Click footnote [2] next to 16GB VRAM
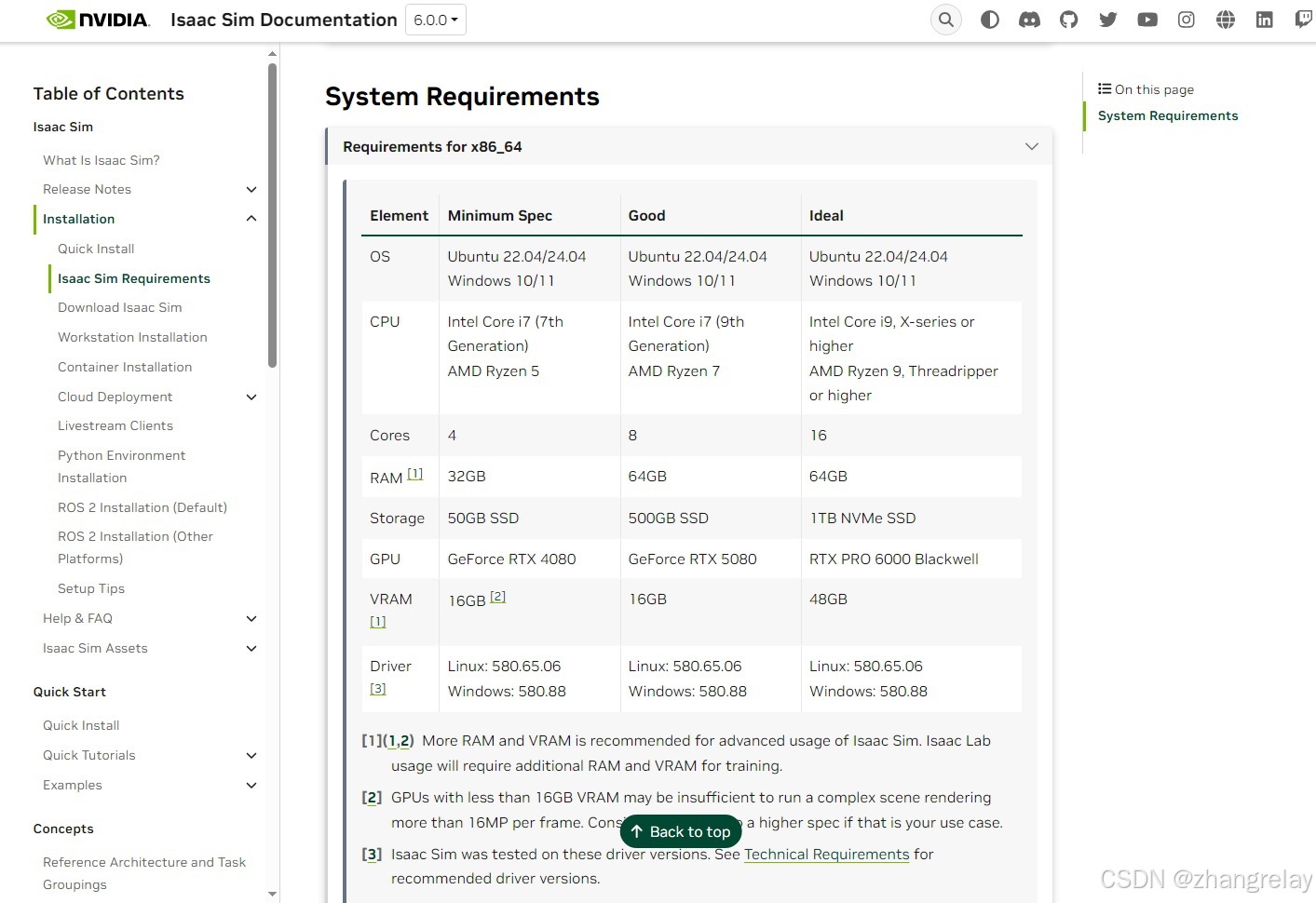The height and width of the screenshot is (903, 1316). pyautogui.click(x=498, y=597)
